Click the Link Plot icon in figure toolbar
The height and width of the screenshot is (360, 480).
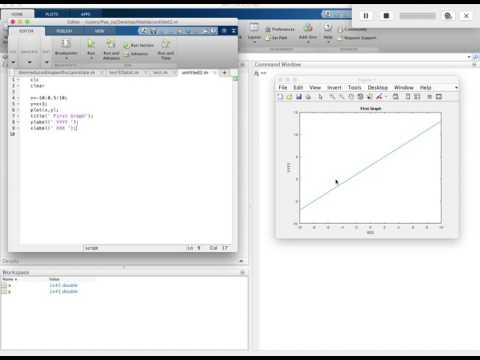tap(396, 97)
